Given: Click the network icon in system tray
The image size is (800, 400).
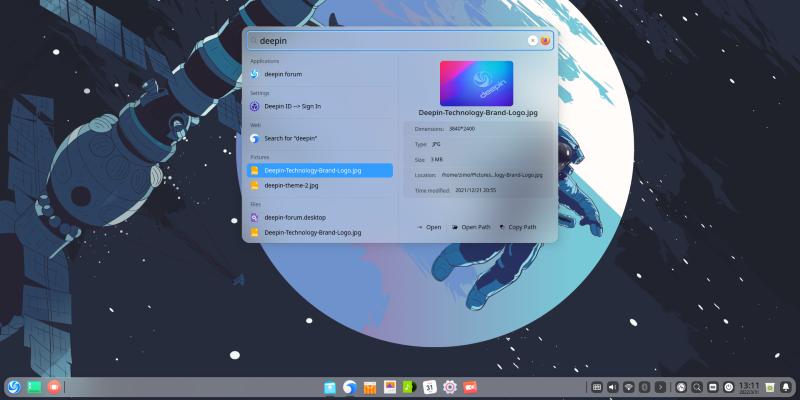Looking at the screenshot, I should click(x=629, y=387).
